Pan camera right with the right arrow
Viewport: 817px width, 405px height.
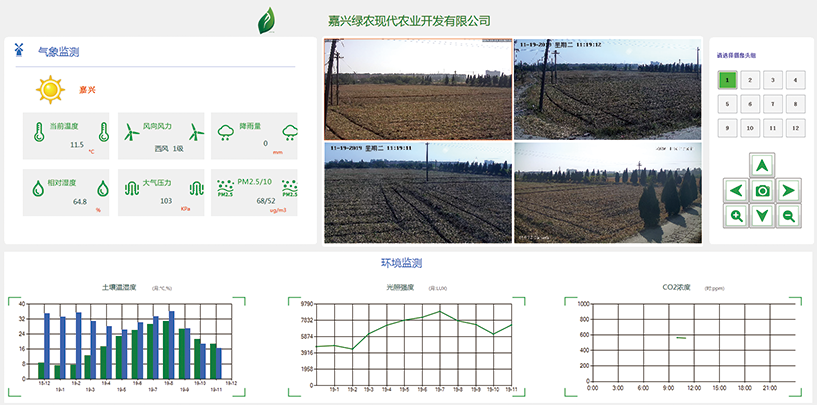click(x=788, y=190)
